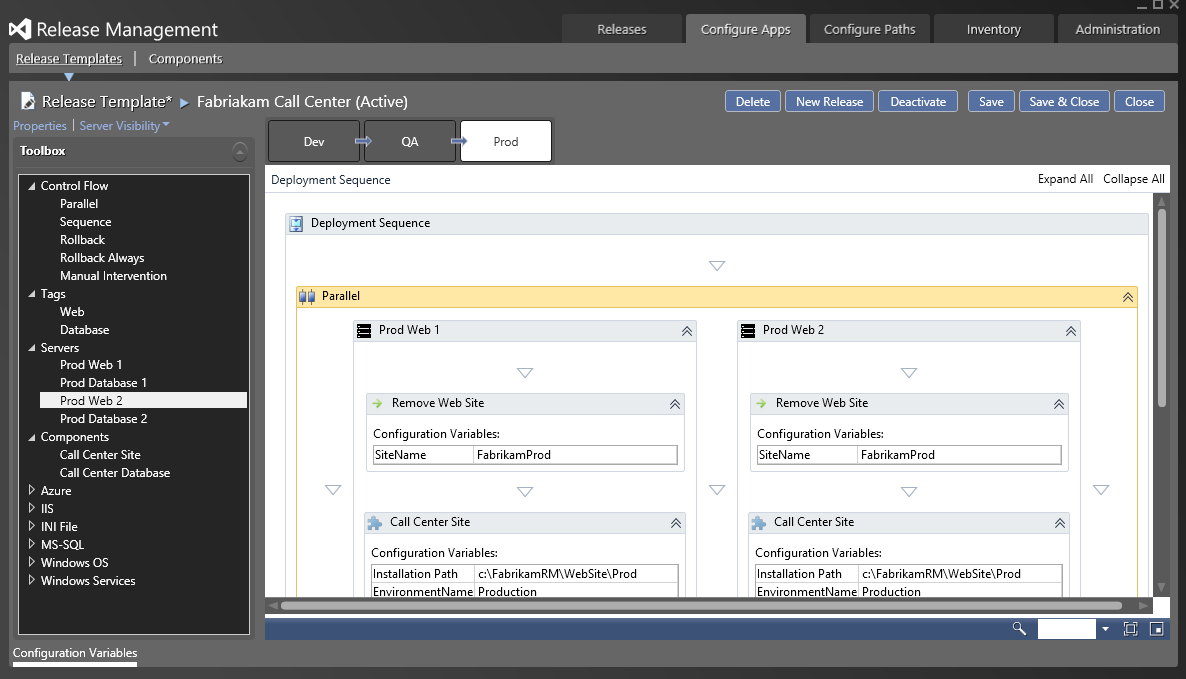
Task: Click the Deployment Sequence header icon
Action: (296, 224)
